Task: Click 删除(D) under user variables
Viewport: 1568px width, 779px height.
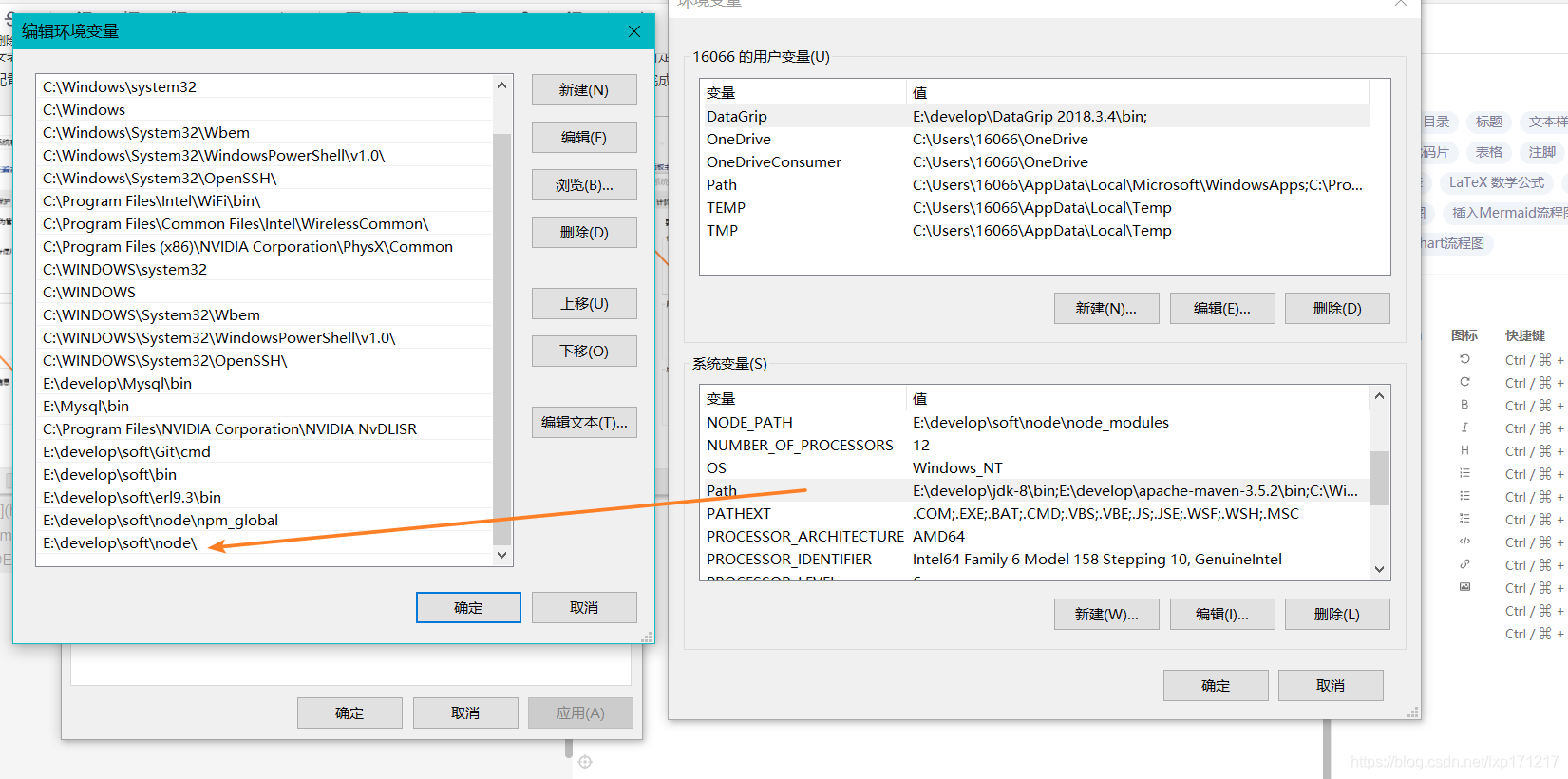Action: [x=1337, y=309]
